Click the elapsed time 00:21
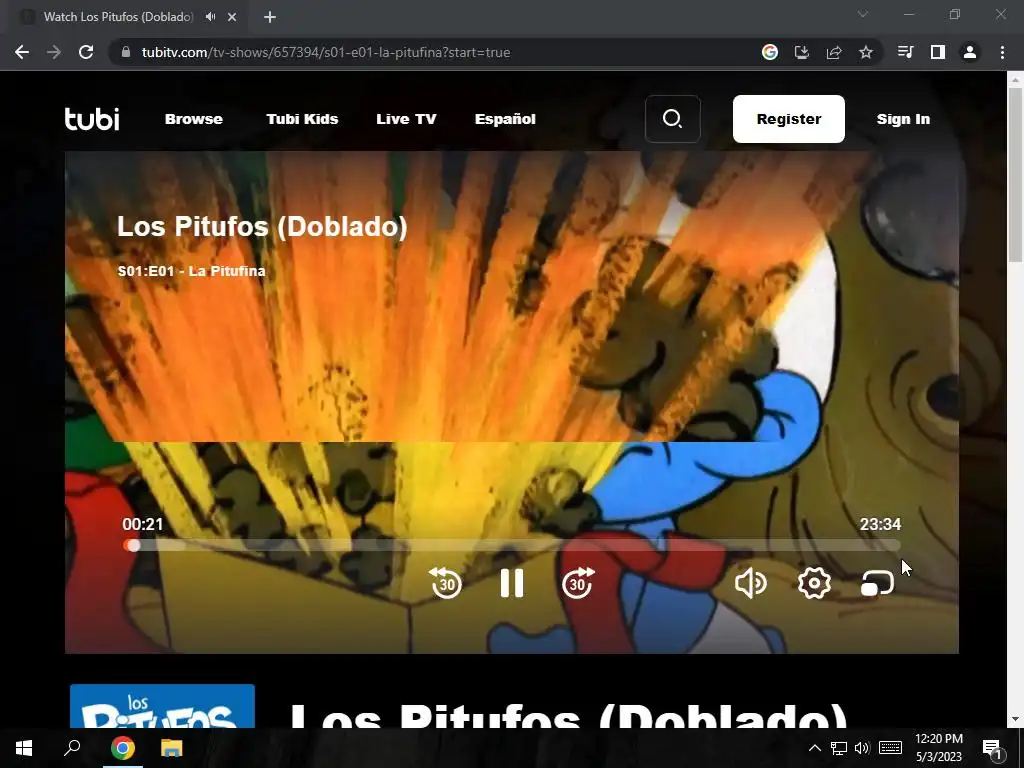The height and width of the screenshot is (768, 1024). coord(142,524)
